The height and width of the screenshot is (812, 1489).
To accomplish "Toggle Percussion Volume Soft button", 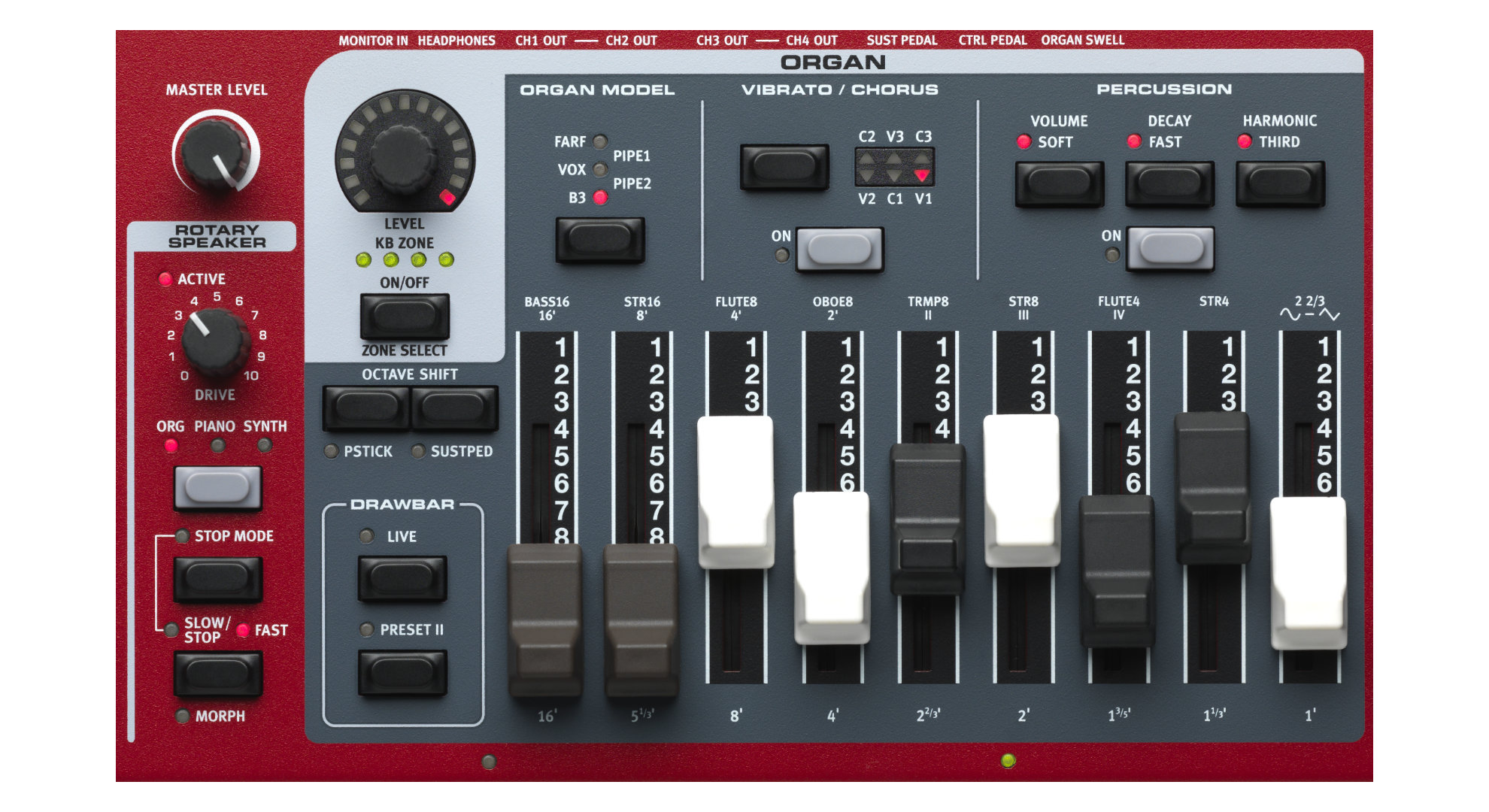I will pyautogui.click(x=1060, y=183).
